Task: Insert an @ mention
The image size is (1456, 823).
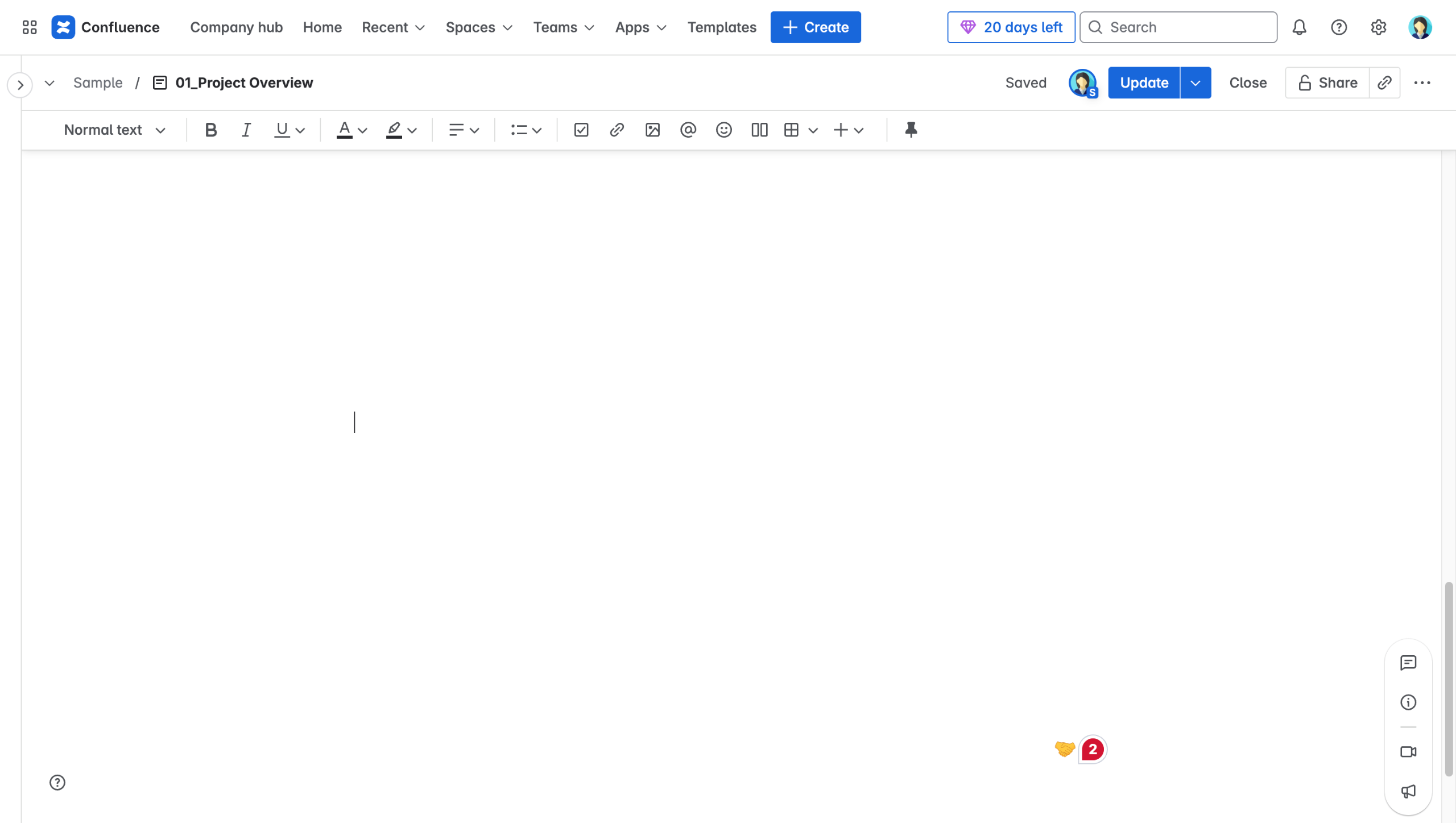Action: click(x=688, y=130)
